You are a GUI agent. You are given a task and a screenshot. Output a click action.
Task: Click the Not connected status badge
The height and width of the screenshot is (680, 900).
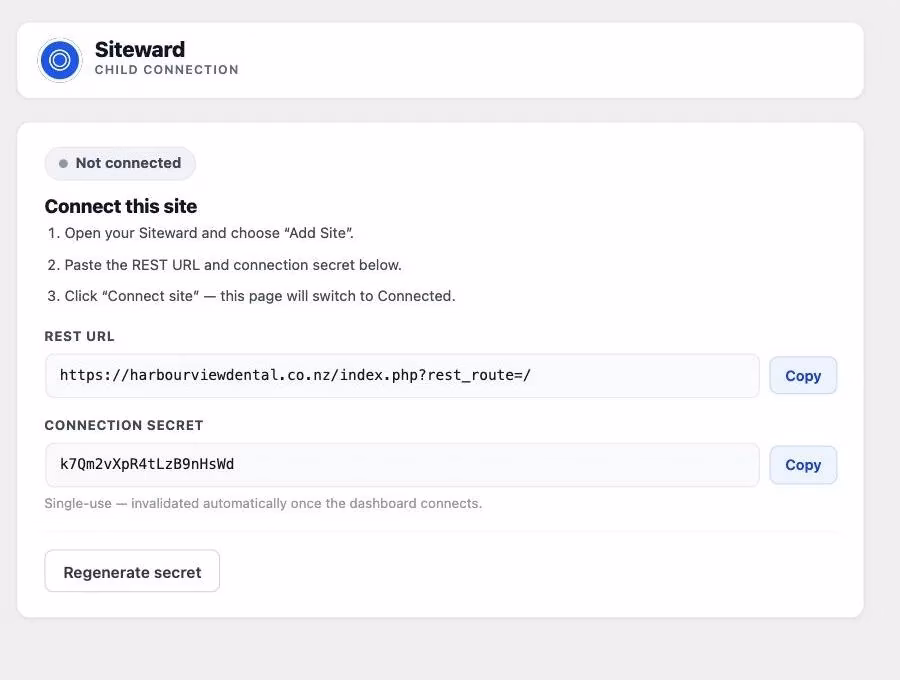point(120,163)
